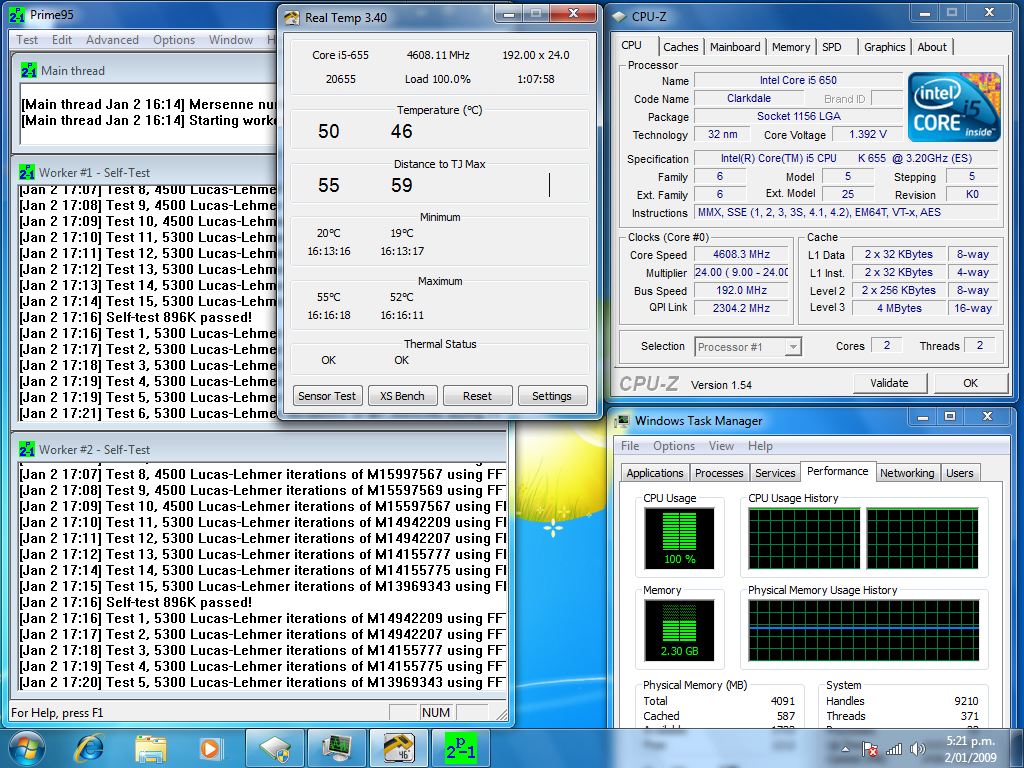Open the File menu in Task Manager
The height and width of the screenshot is (768, 1024).
[630, 445]
